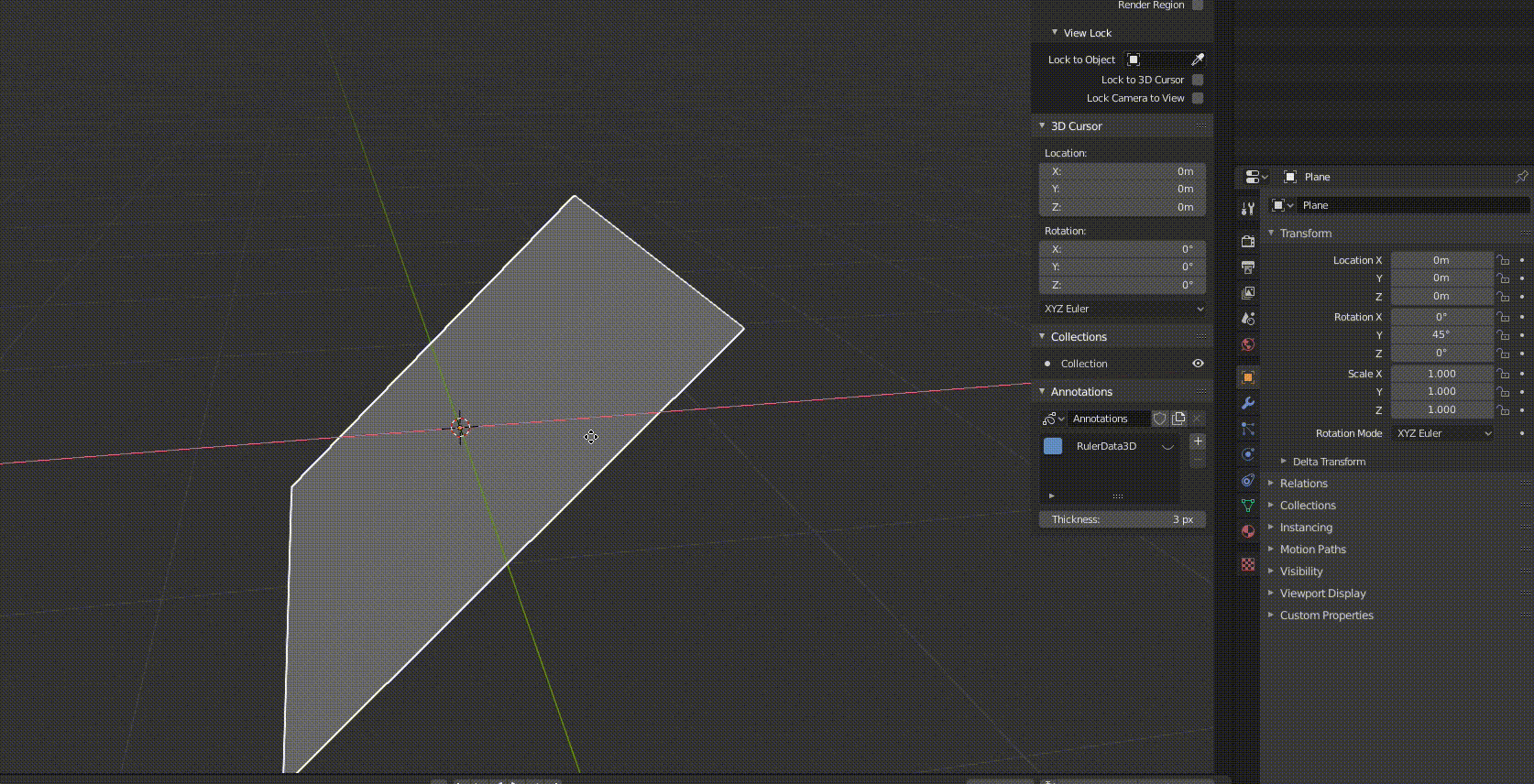Enable the Render Region checkbox
The image size is (1534, 784).
[1198, 5]
